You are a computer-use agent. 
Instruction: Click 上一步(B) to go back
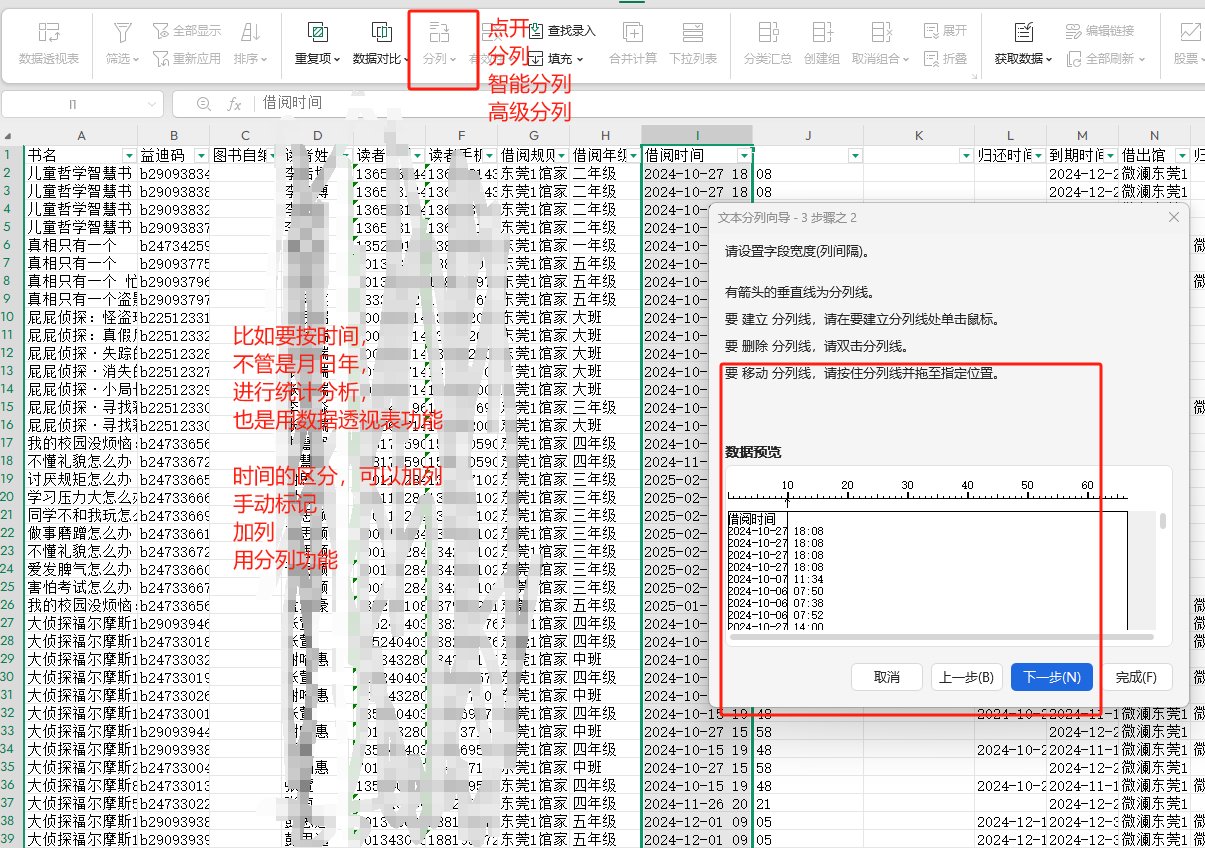(965, 677)
